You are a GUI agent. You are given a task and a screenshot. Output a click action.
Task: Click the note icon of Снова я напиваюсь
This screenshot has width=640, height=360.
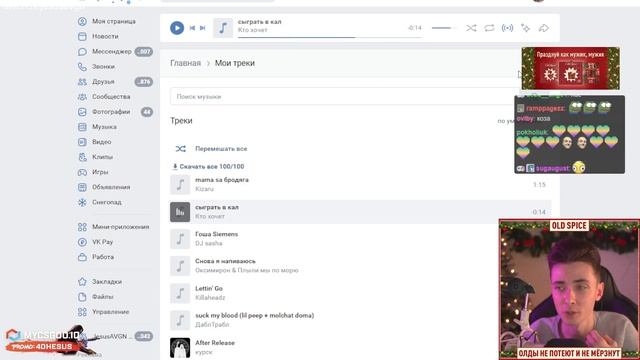180,266
